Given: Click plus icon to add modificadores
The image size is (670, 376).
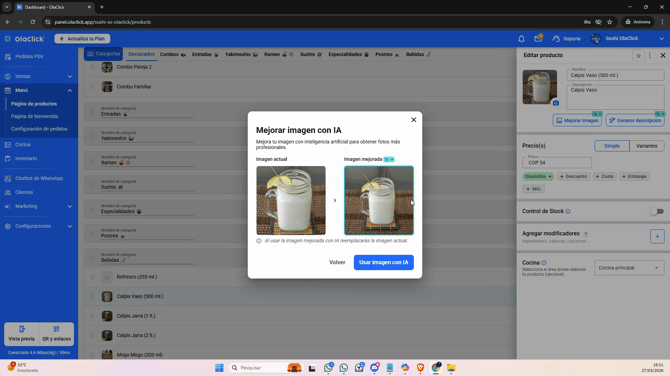Looking at the screenshot, I should pyautogui.click(x=657, y=236).
